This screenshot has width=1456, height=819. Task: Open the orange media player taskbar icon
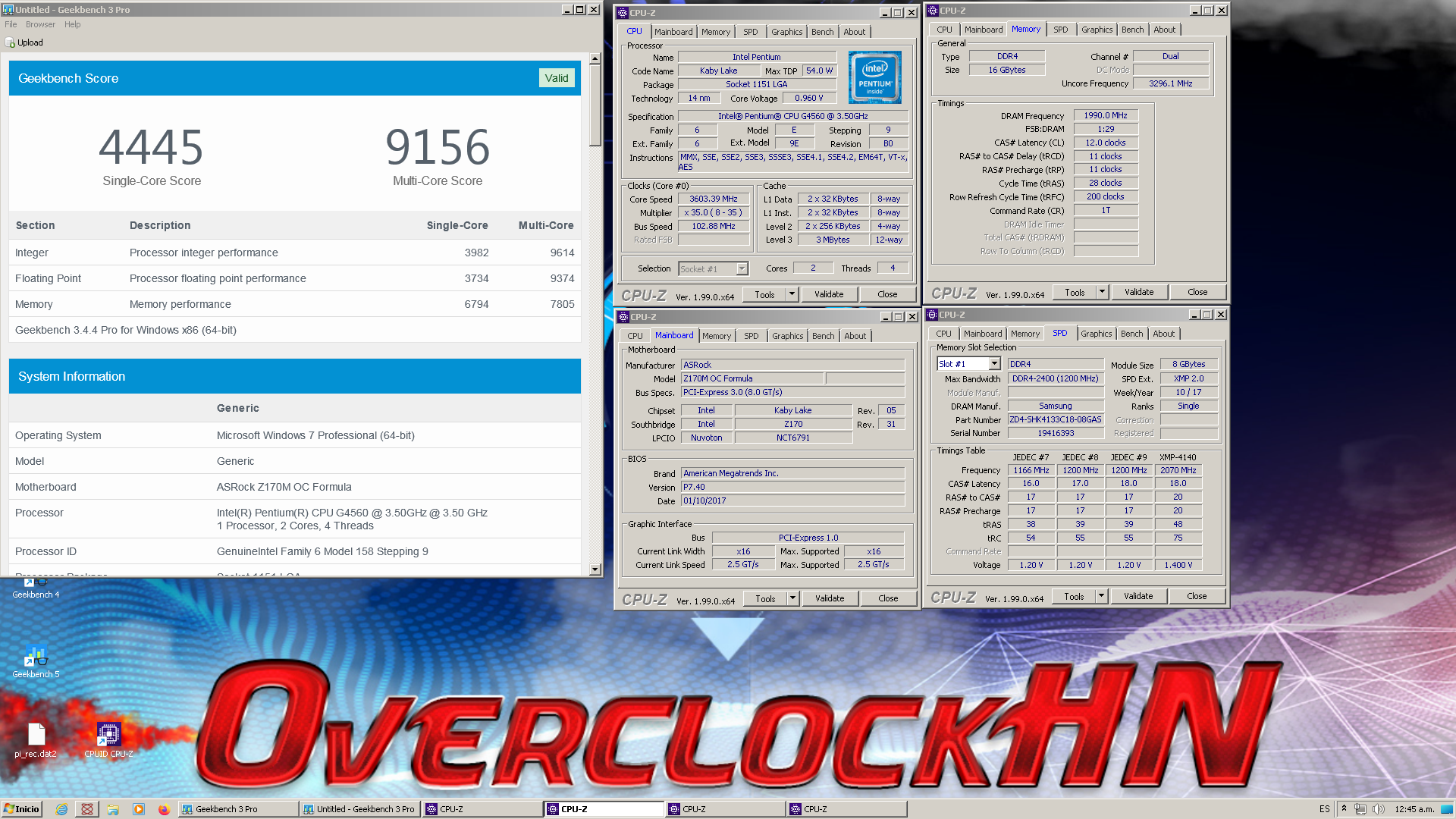click(x=139, y=809)
